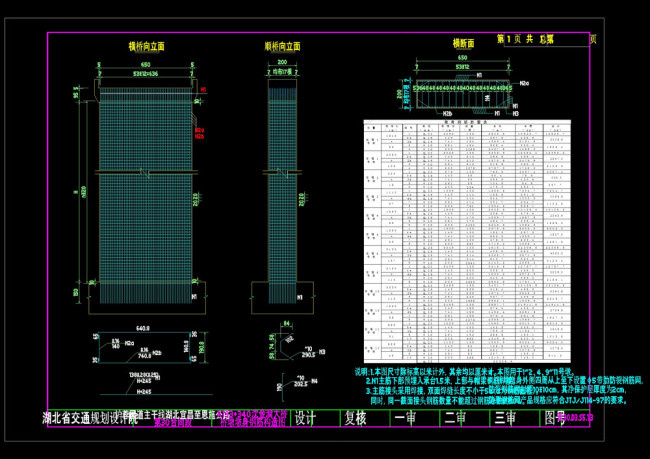The height and width of the screenshot is (459, 650).
Task: Select the M2a callout in 横断面
Action: [524, 83]
